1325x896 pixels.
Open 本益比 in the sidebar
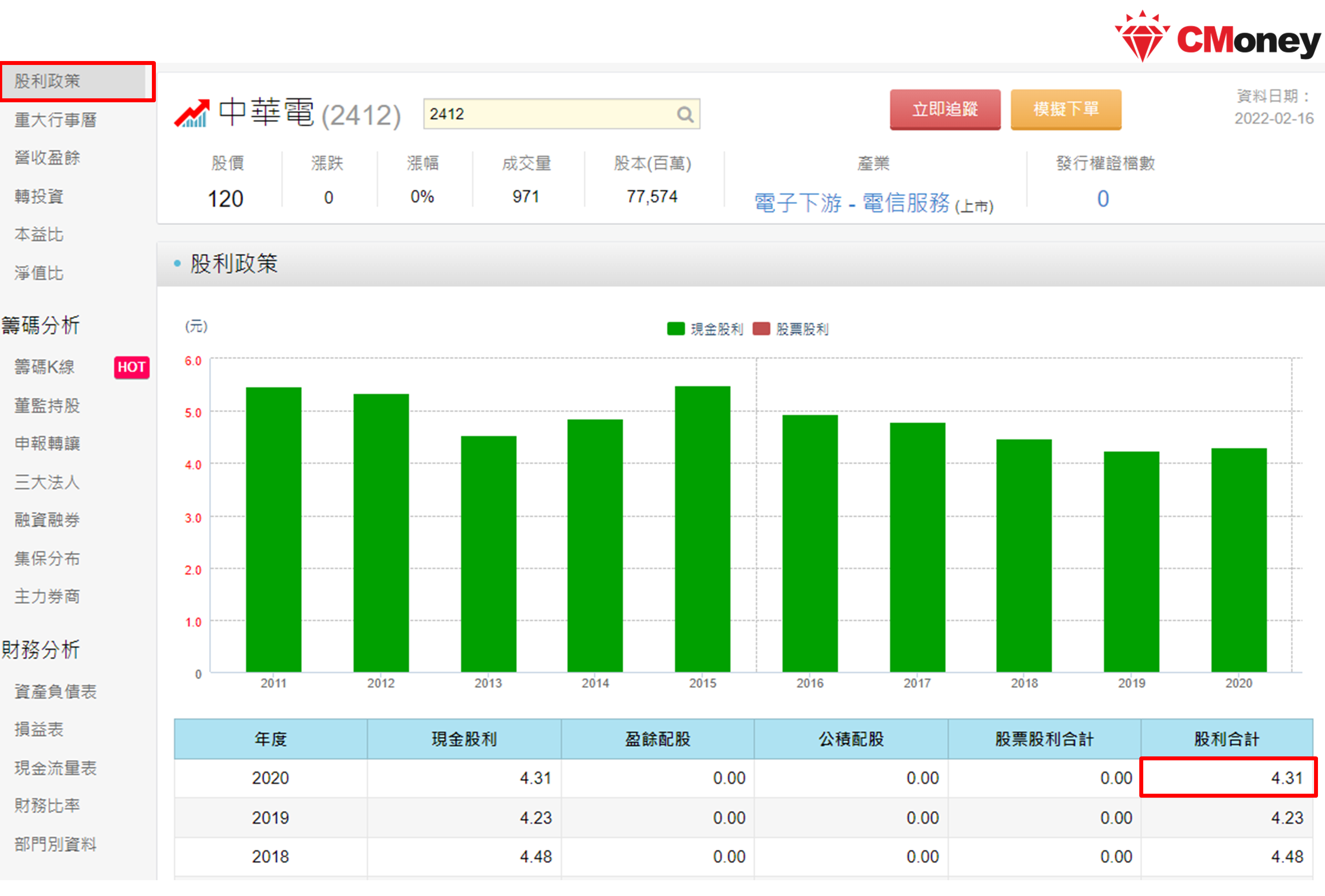[x=39, y=234]
